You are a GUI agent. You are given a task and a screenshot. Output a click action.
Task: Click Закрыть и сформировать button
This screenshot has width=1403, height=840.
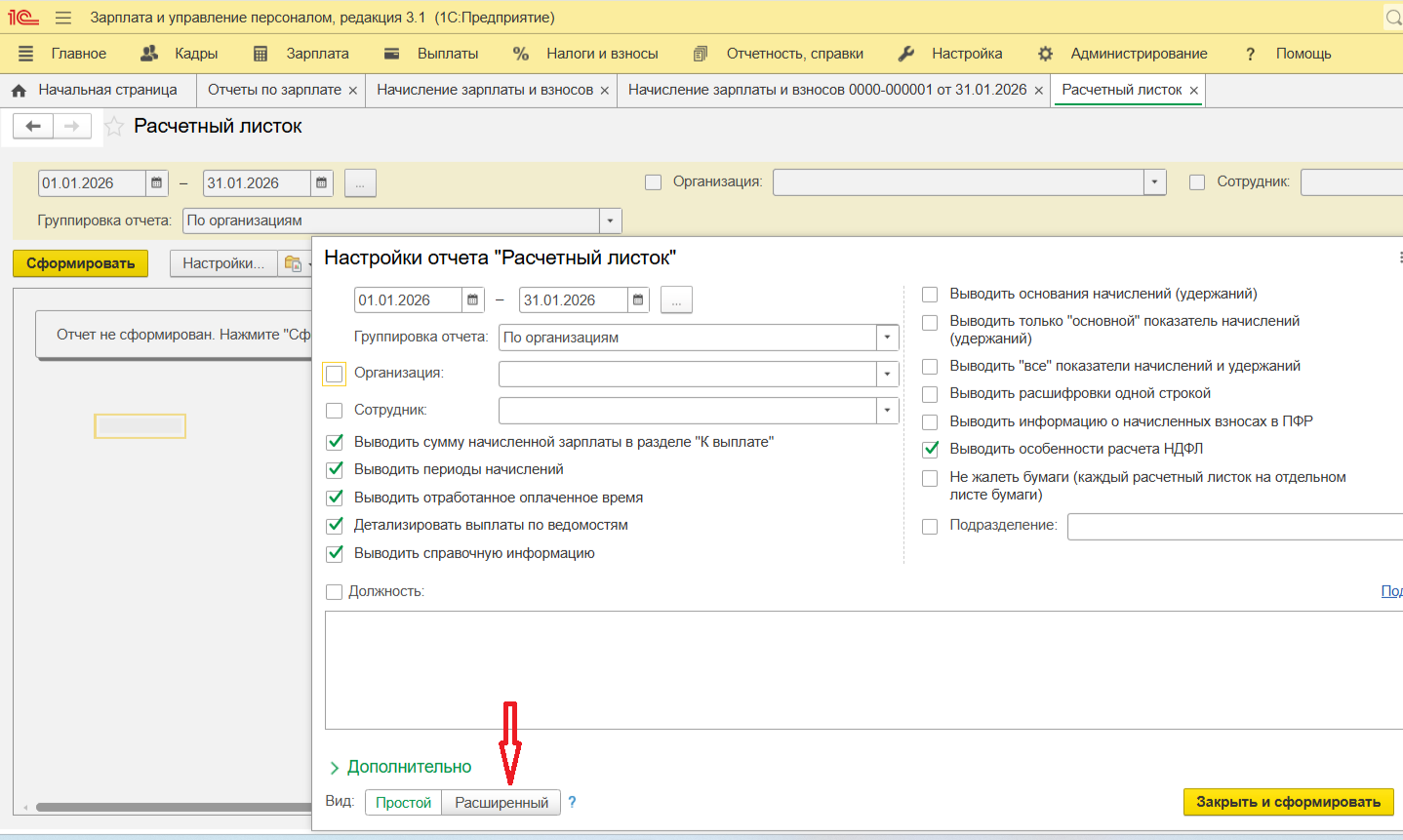pos(1288,802)
